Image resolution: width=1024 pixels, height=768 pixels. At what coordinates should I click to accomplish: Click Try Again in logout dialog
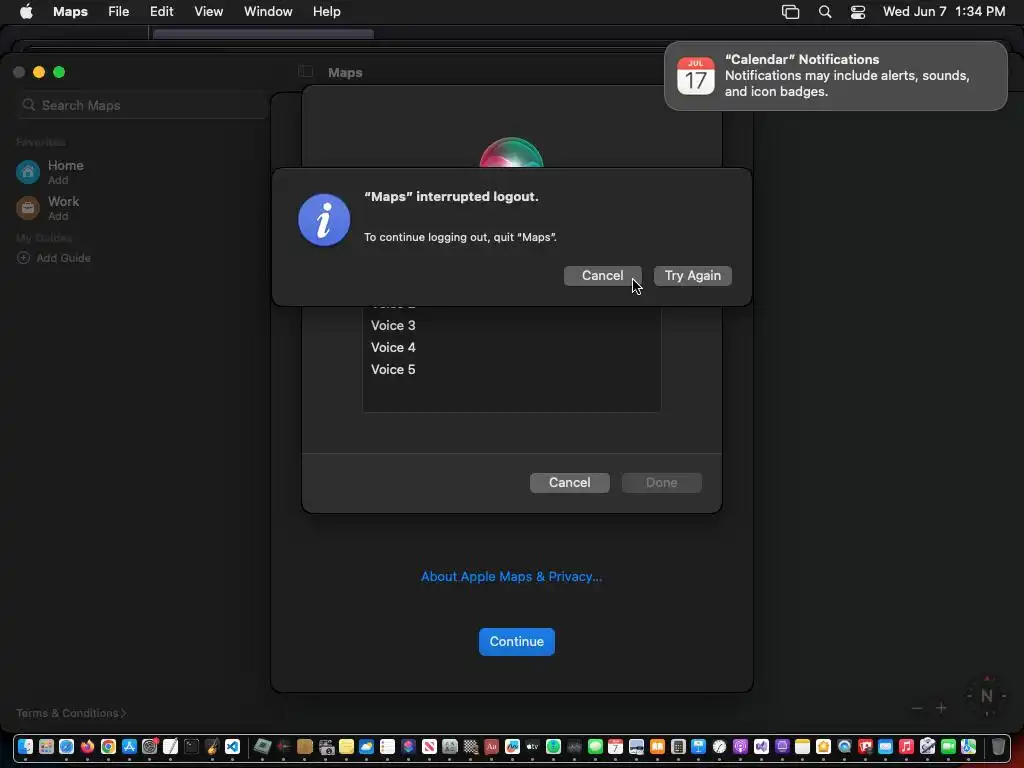coord(692,276)
